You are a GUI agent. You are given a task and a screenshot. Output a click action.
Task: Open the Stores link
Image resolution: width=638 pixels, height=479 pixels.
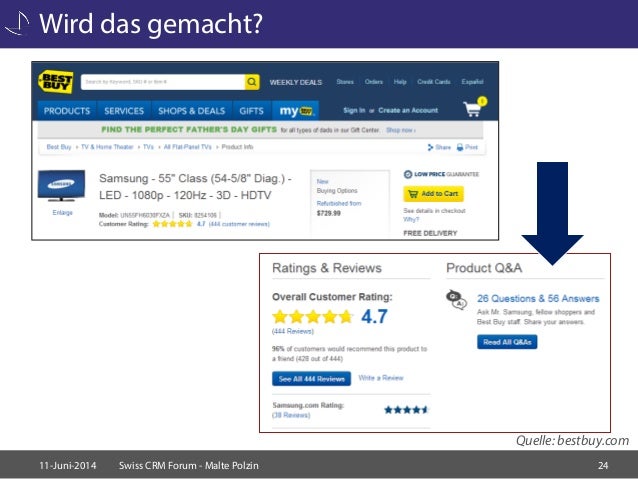coord(345,82)
